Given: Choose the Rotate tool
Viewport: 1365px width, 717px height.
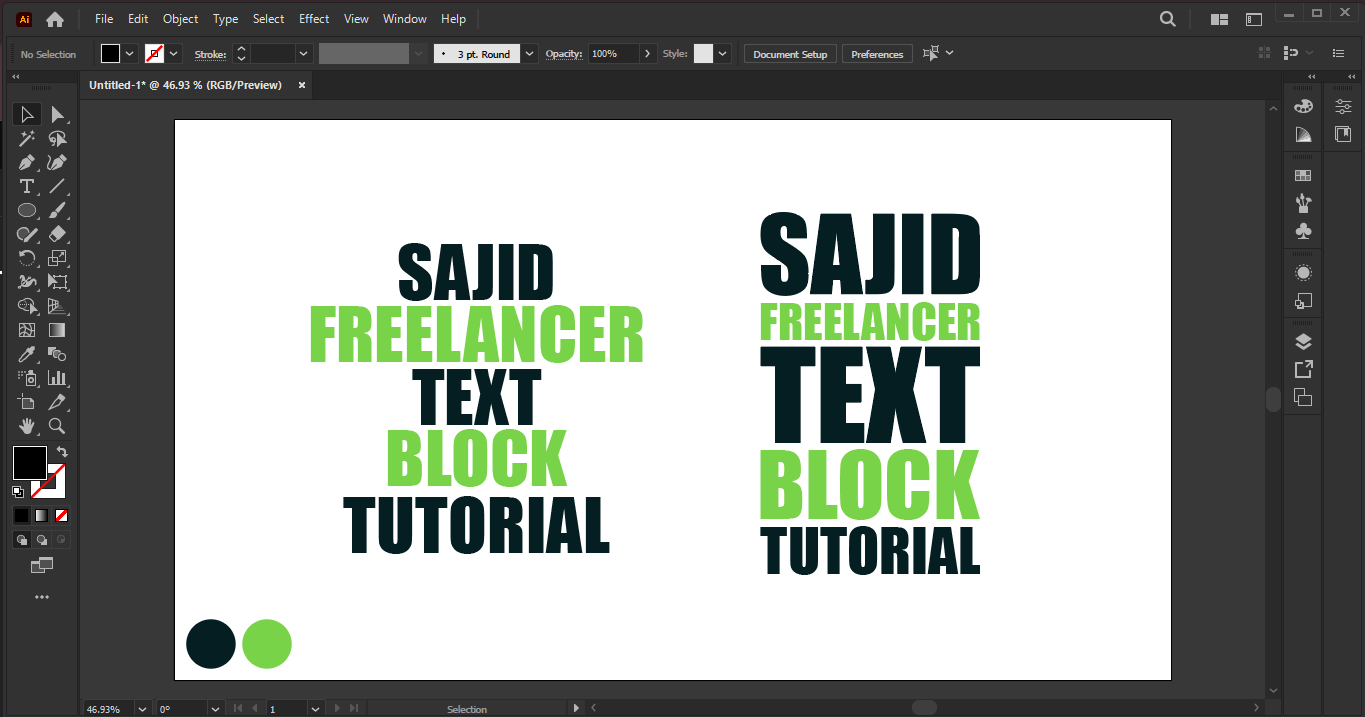Looking at the screenshot, I should 27,258.
